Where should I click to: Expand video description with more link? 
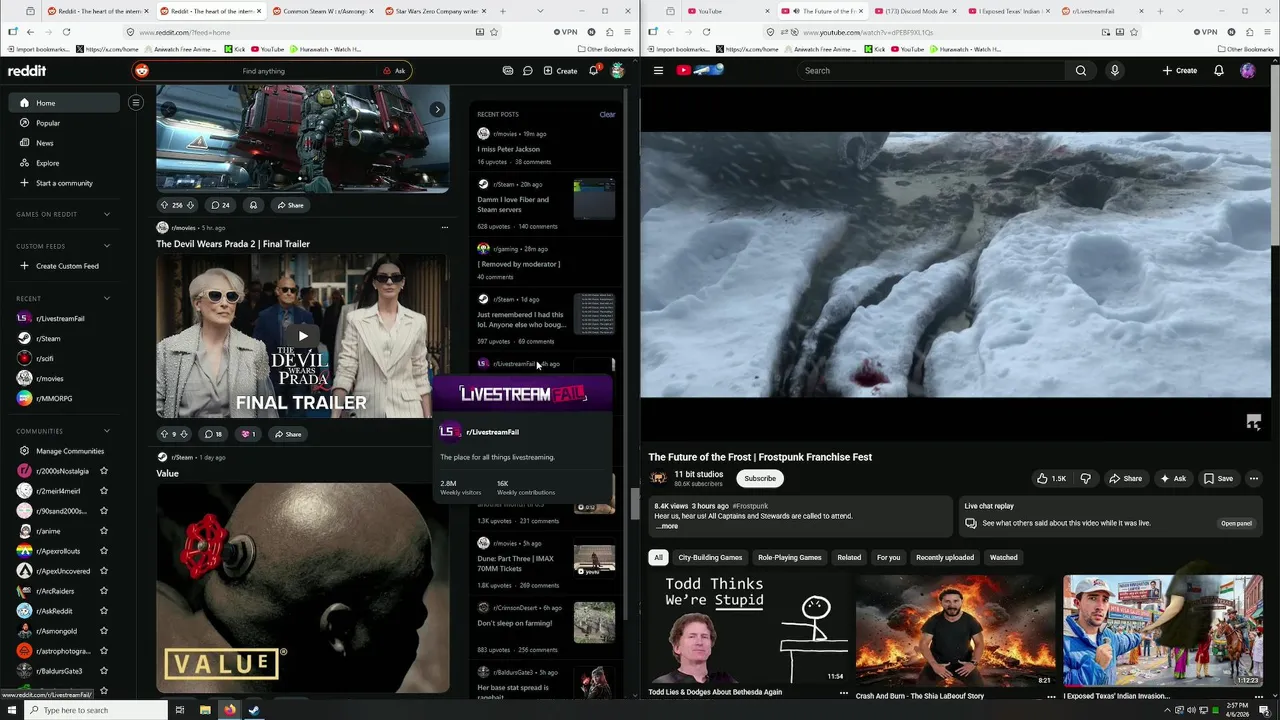[x=668, y=526]
